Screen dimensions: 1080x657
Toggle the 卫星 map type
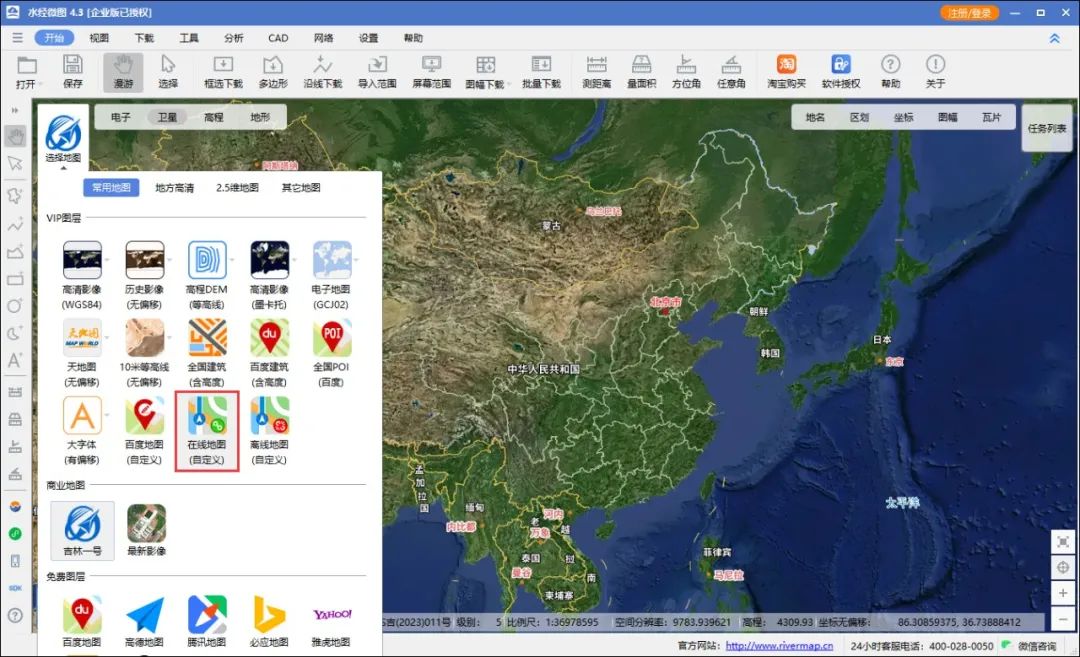(x=167, y=118)
